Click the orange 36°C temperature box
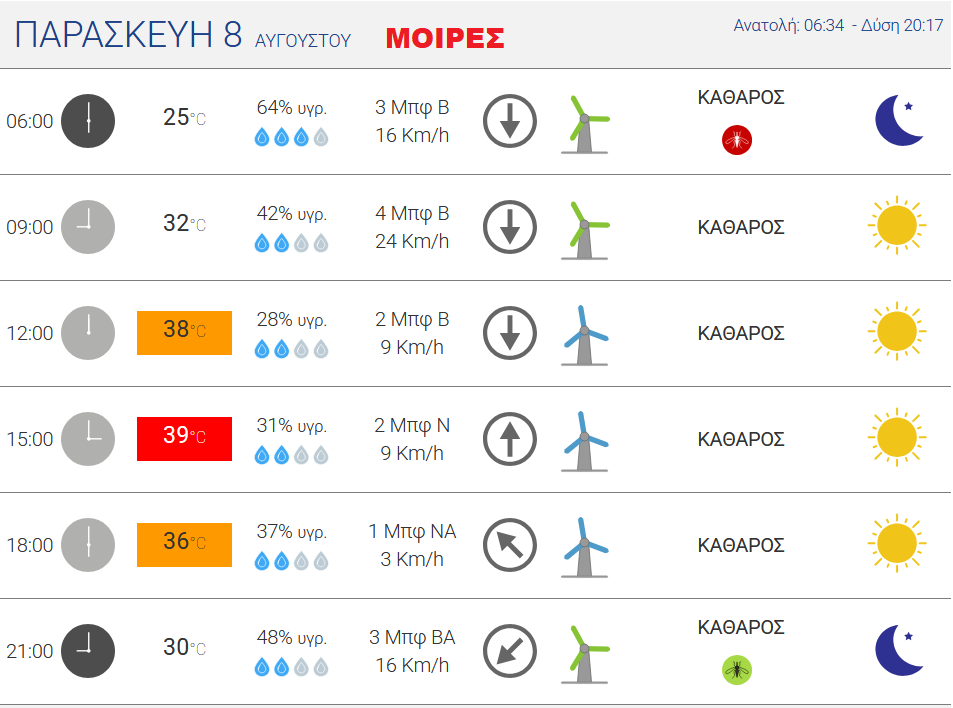 point(184,545)
